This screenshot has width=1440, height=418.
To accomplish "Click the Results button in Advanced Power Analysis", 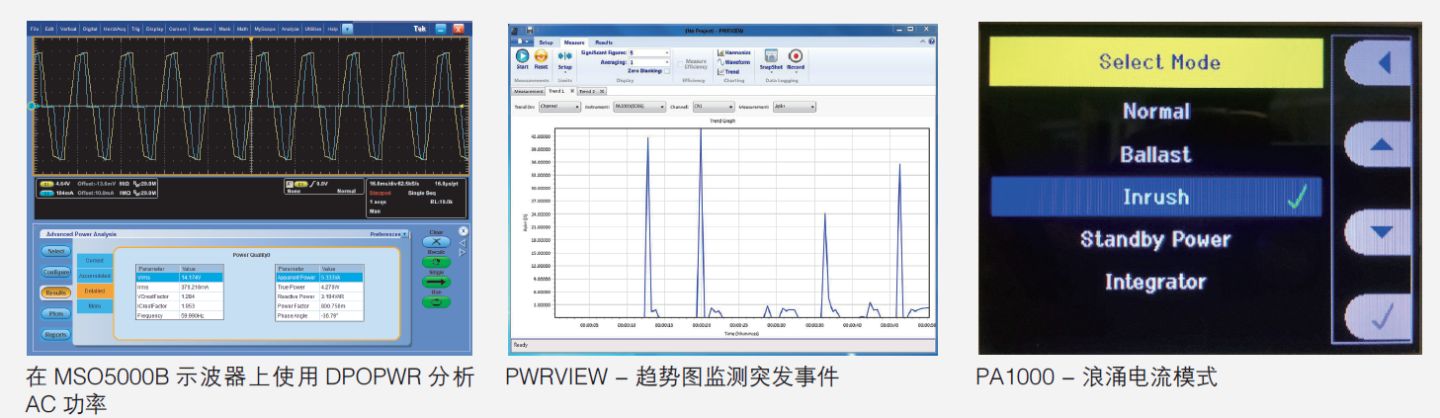I will (56, 293).
